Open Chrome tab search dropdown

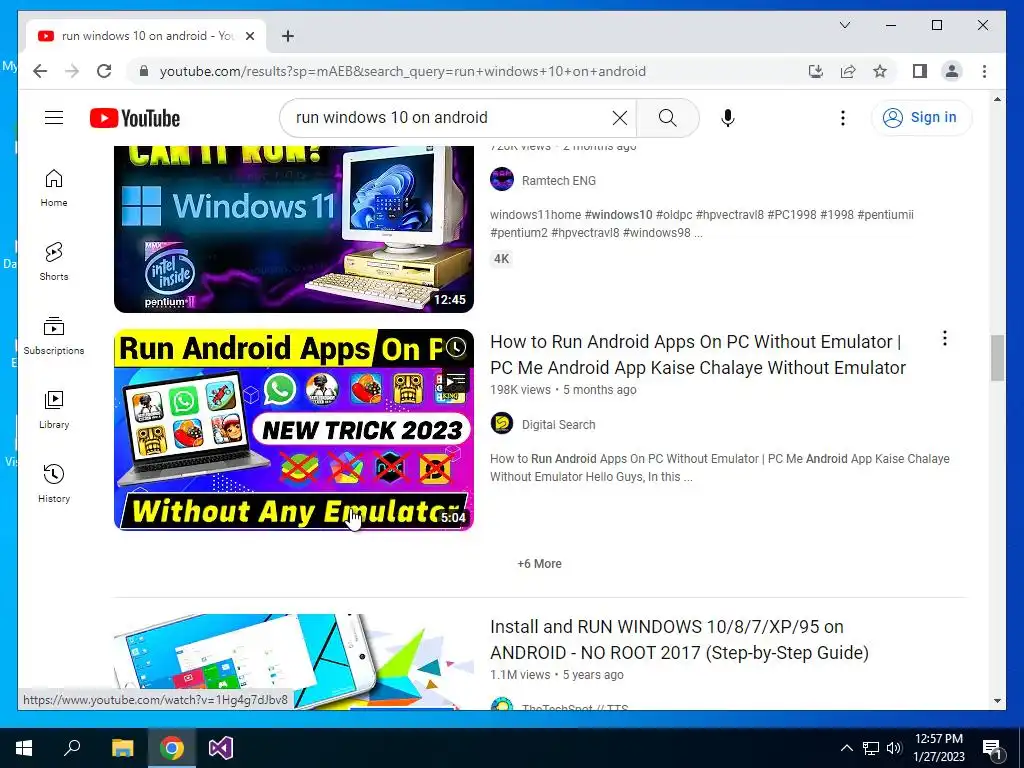(x=844, y=25)
